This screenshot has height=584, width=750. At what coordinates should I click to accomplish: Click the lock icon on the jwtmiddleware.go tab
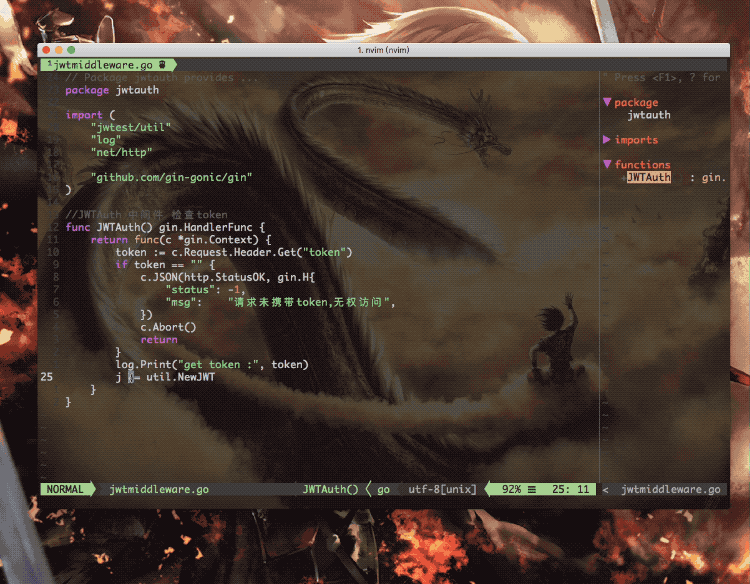[x=162, y=65]
